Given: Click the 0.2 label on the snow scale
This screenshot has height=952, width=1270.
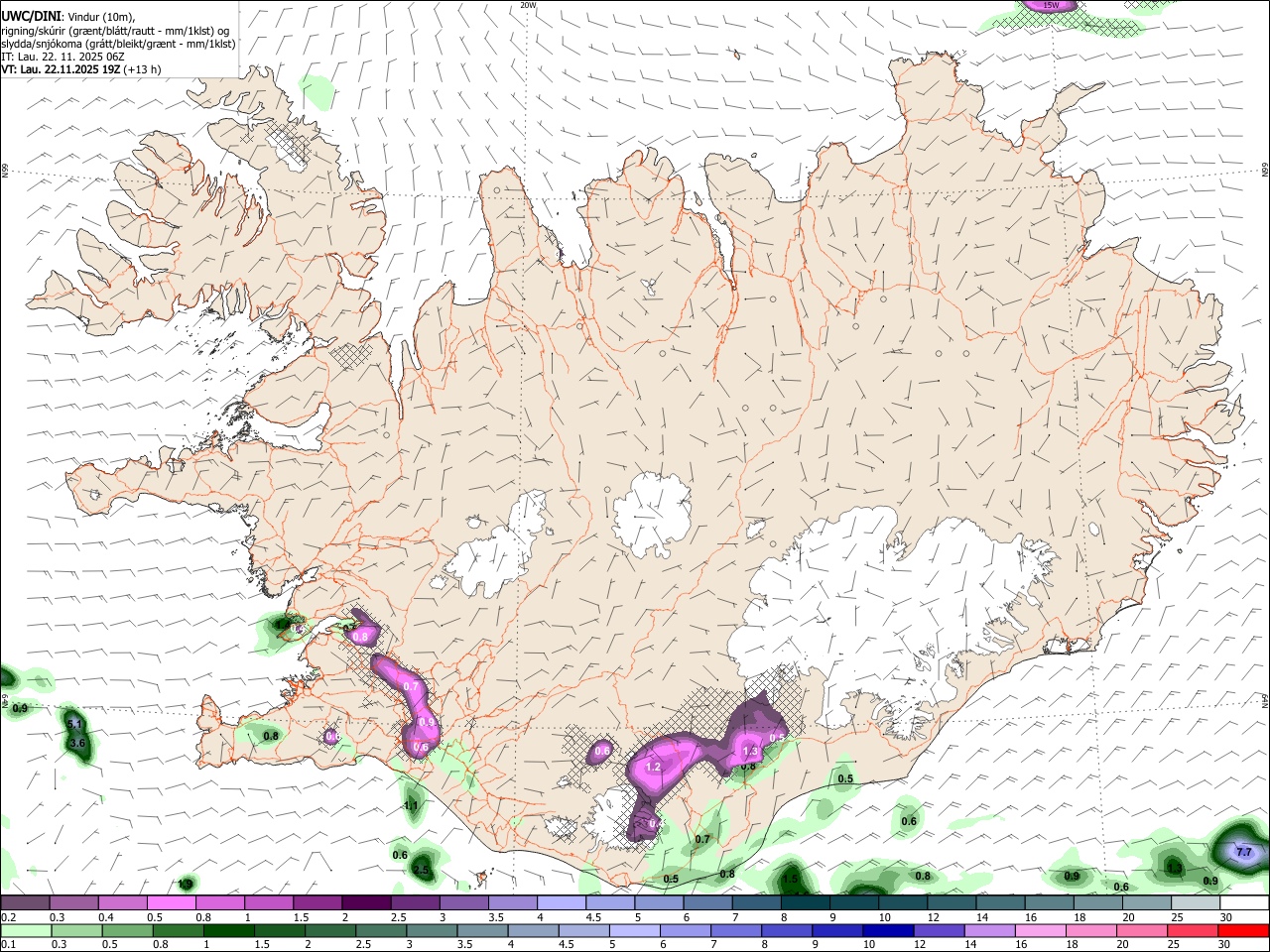Looking at the screenshot, I should click(9, 917).
